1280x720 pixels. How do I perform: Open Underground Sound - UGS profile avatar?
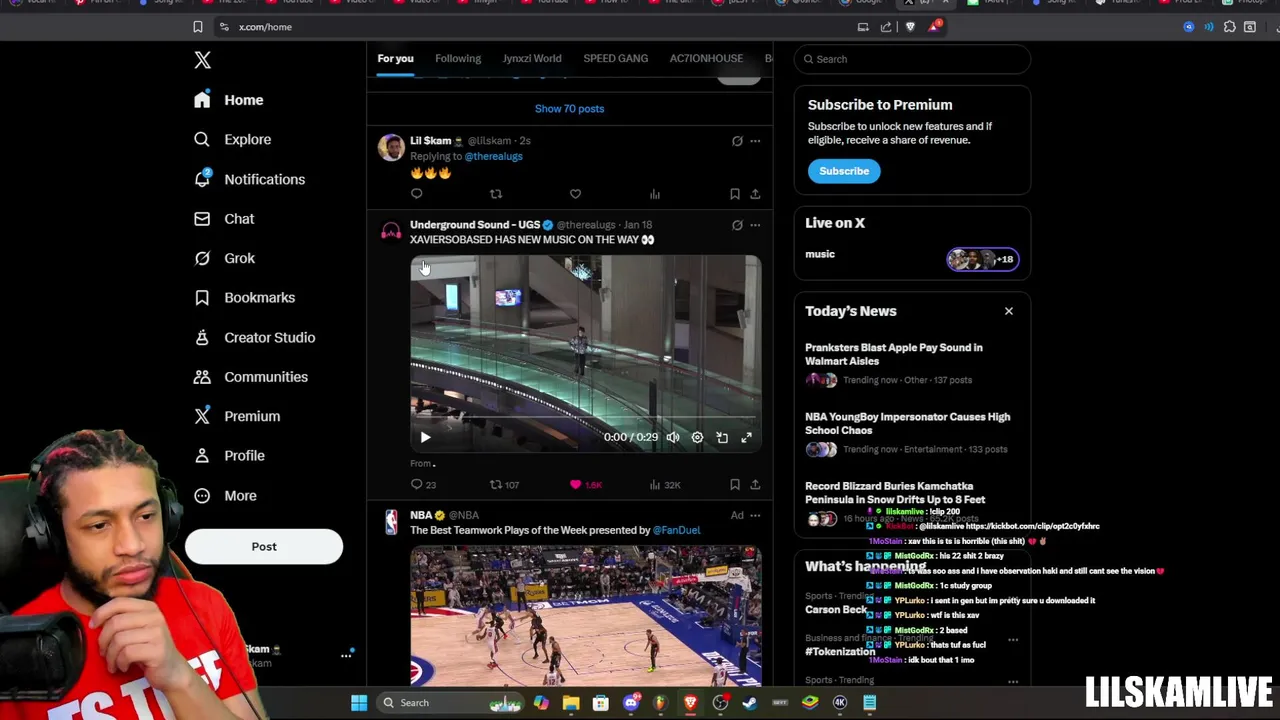pyautogui.click(x=391, y=231)
